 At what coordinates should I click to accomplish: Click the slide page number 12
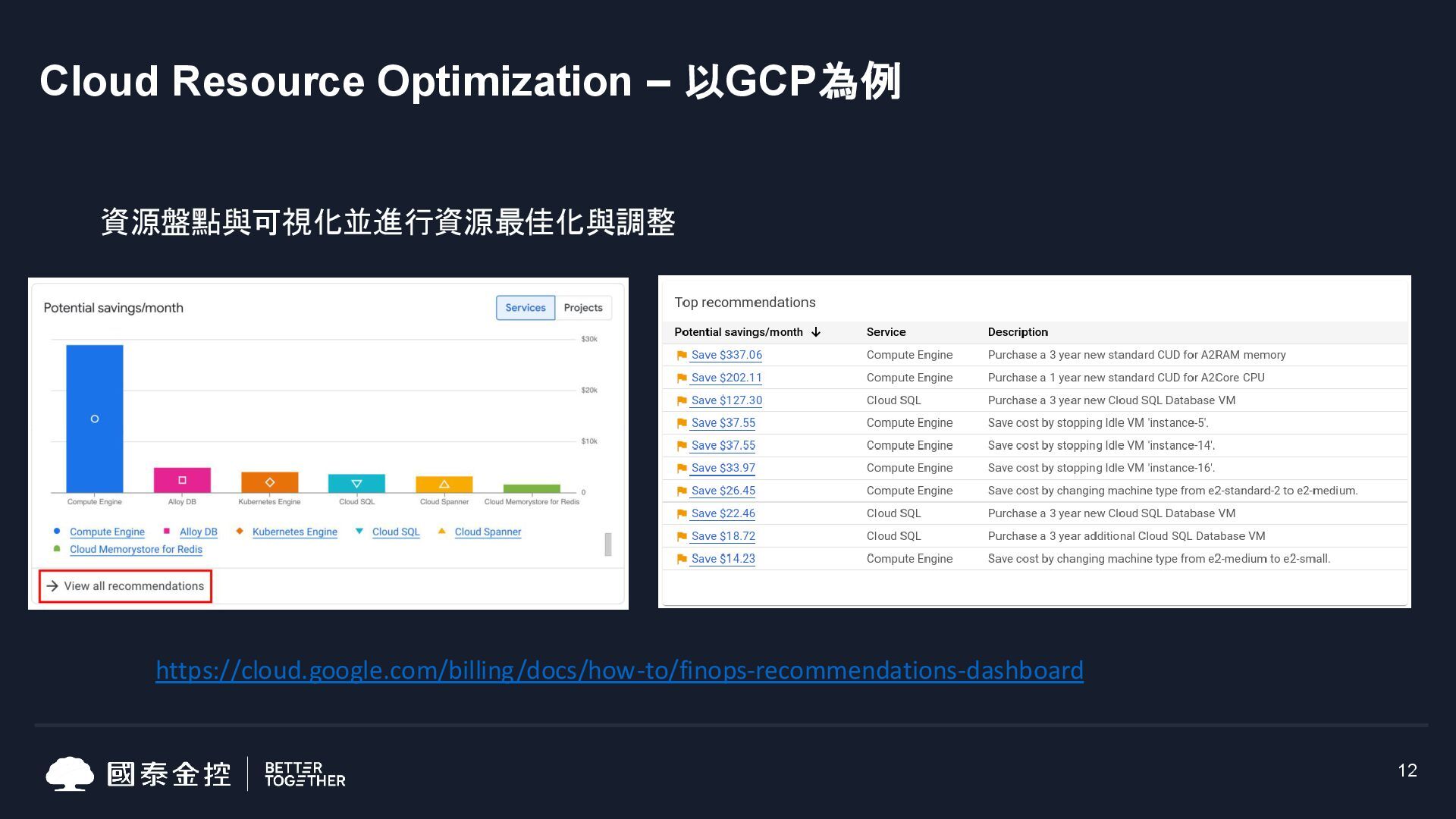click(x=1407, y=770)
